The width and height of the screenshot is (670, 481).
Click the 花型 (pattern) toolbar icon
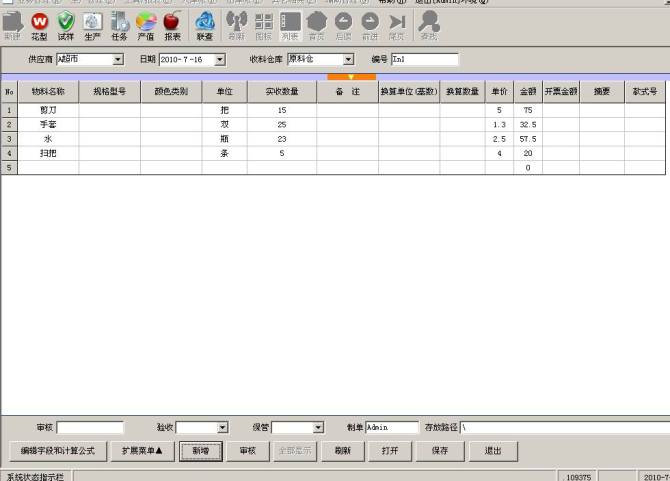[39, 24]
